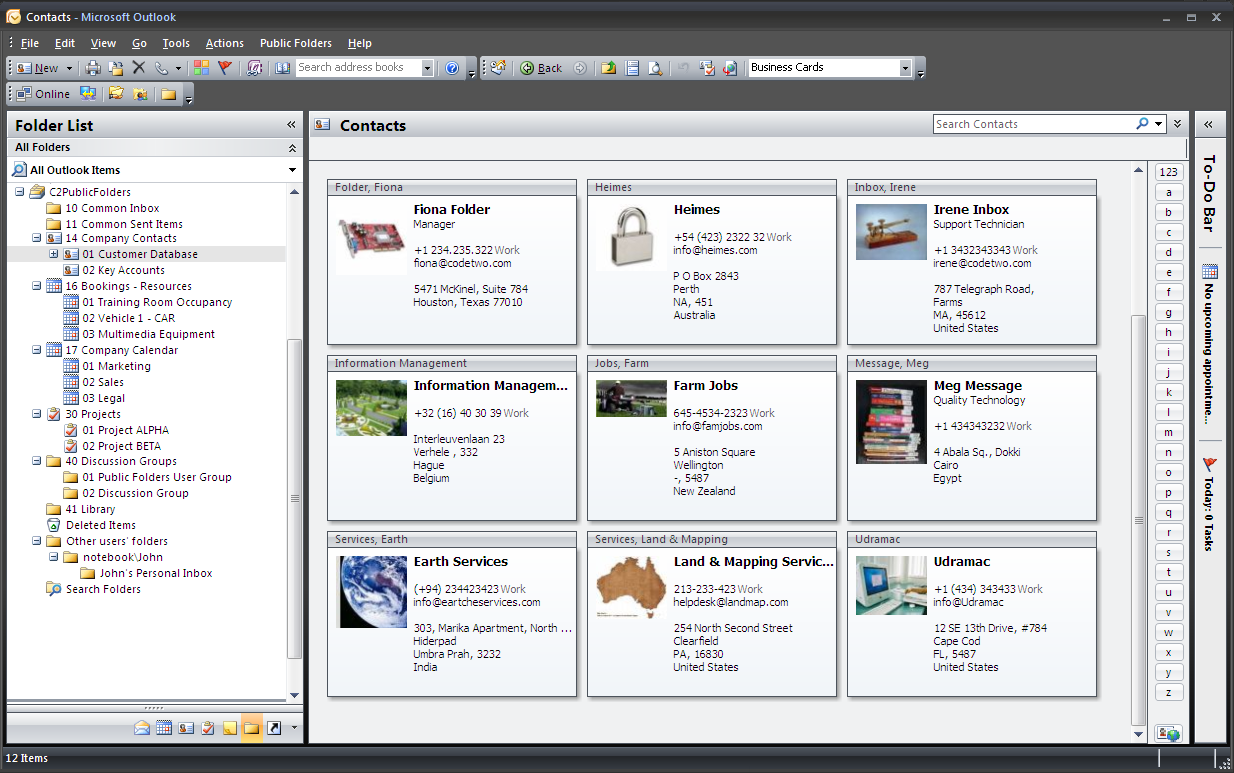Viewport: 1234px width, 773px height.
Task: Click the blue Help question mark icon
Action: tap(452, 68)
